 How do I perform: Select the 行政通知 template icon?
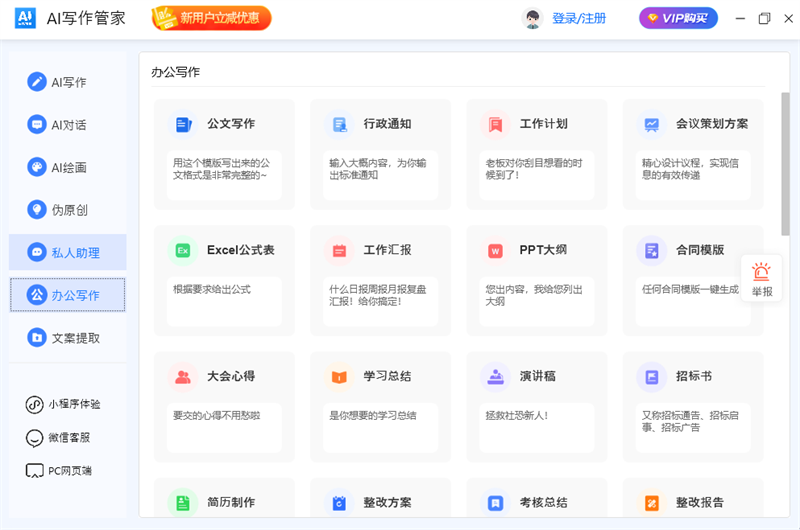tap(339, 124)
